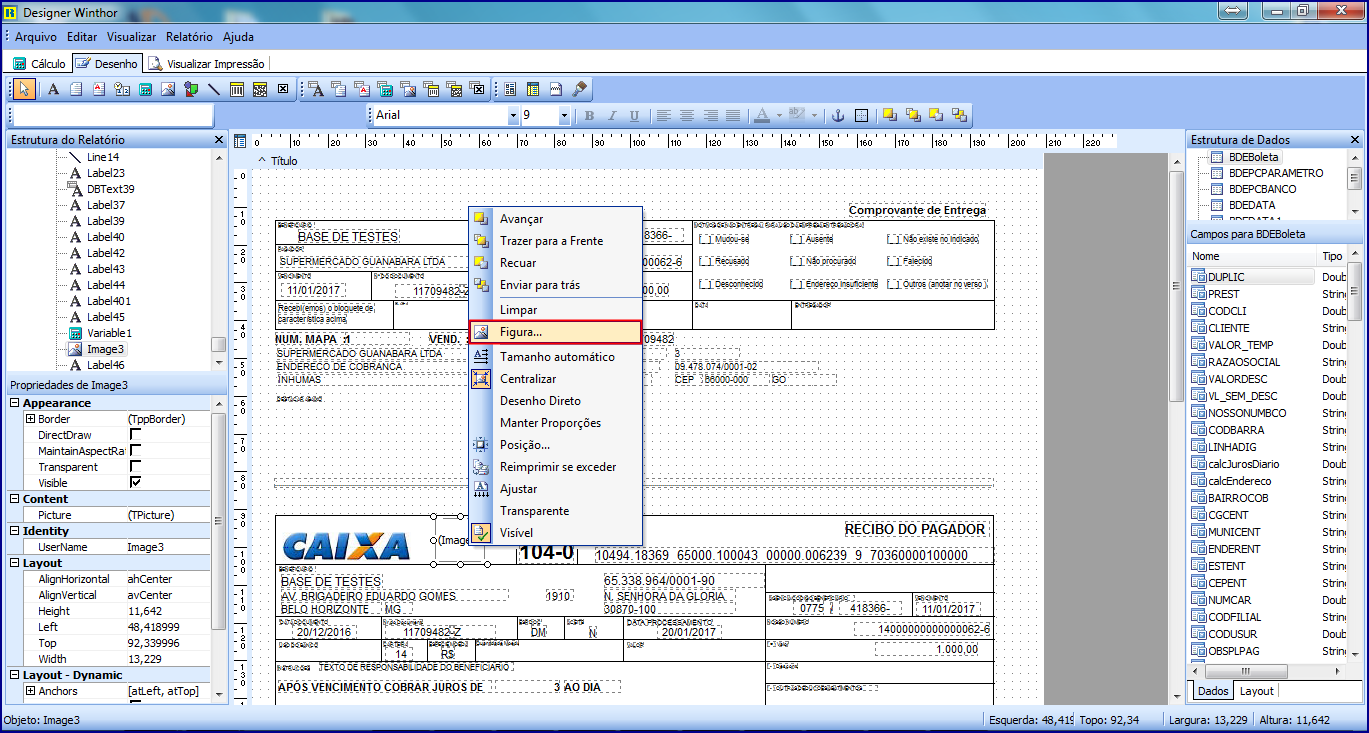The width and height of the screenshot is (1369, 733).
Task: Uncheck the Visible property checkbox
Action: point(135,483)
